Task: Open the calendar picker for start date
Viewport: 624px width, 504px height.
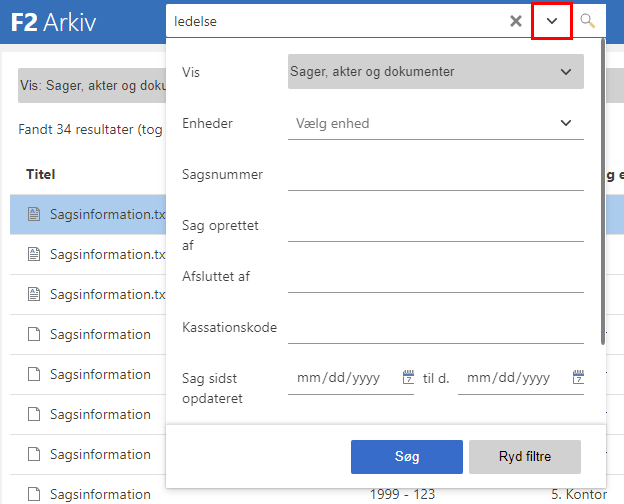Action: (407, 378)
